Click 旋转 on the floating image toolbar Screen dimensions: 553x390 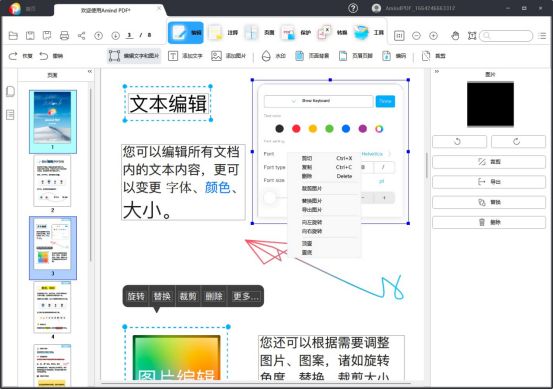(x=136, y=296)
